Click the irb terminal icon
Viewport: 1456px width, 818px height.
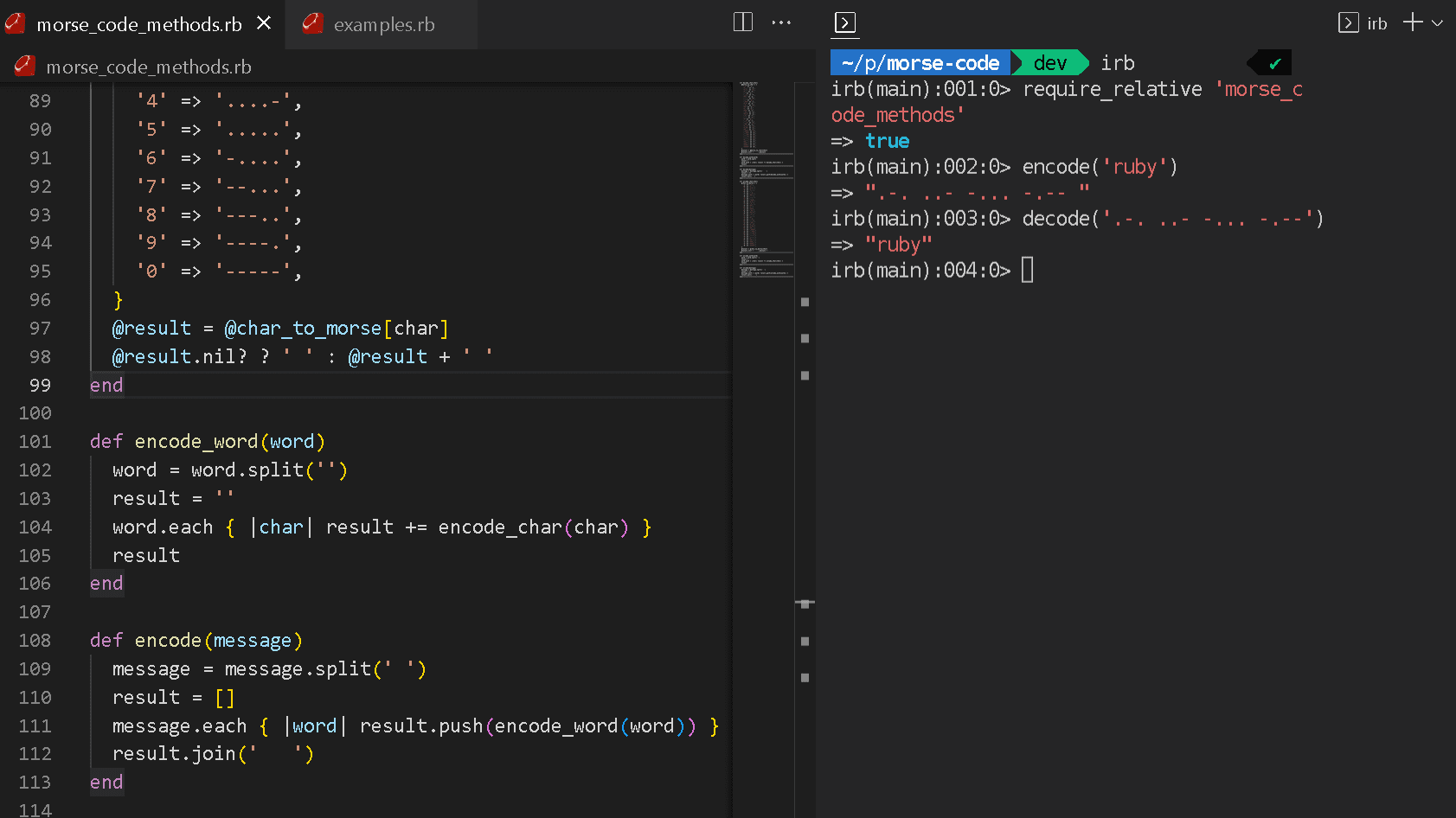pyautogui.click(x=1348, y=23)
